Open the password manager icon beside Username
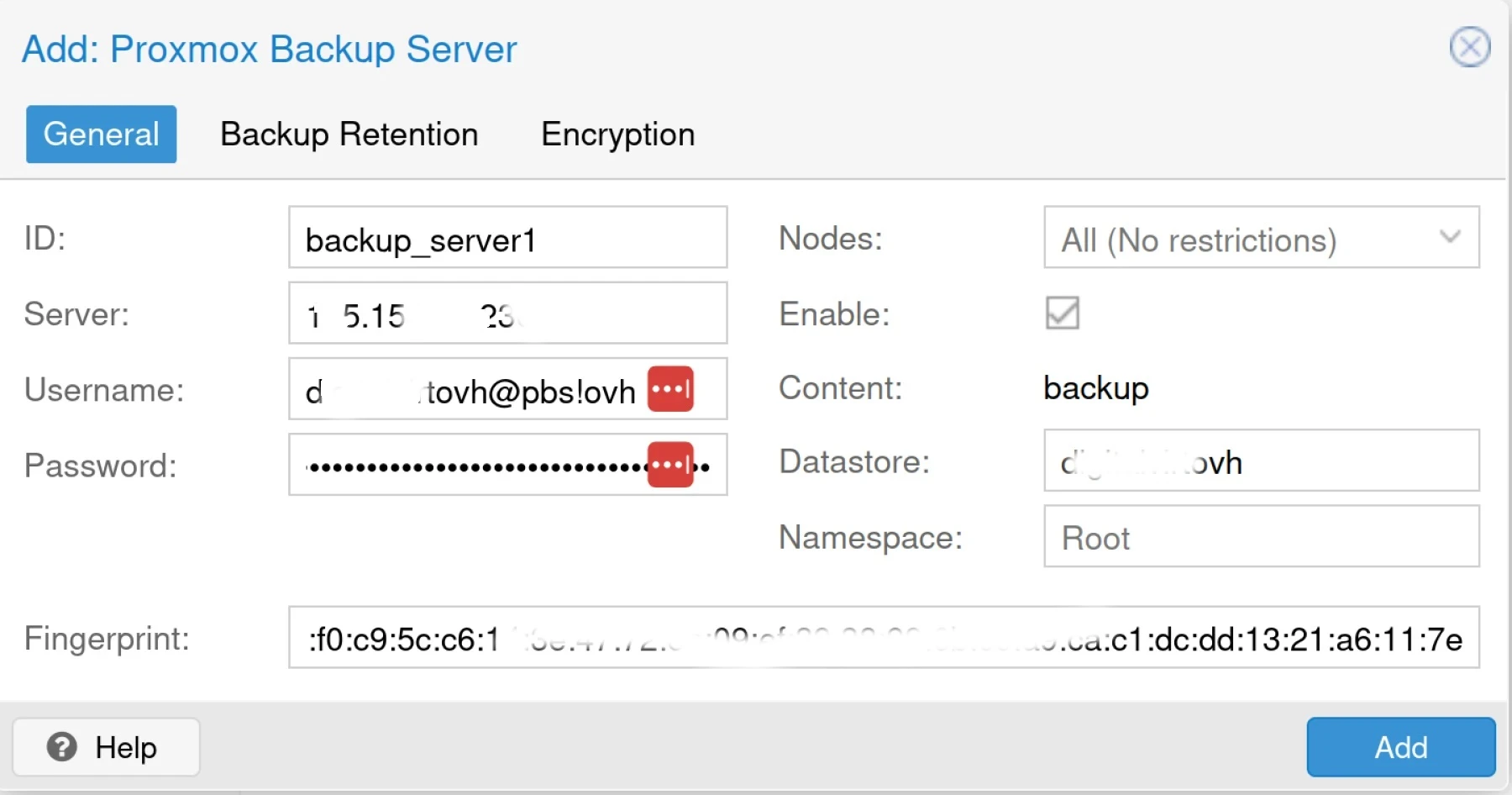This screenshot has width=1512, height=795. (x=669, y=389)
